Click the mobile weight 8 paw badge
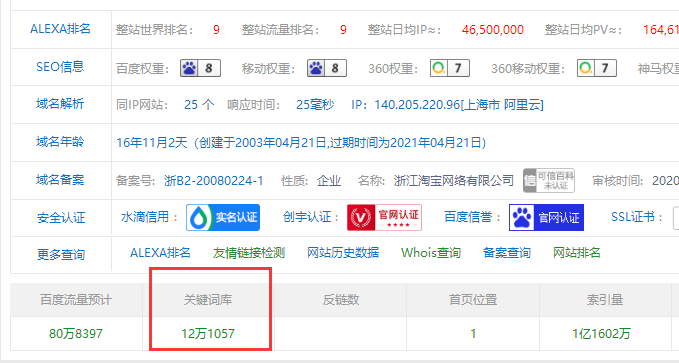Image resolution: width=679 pixels, height=363 pixels. tap(327, 68)
